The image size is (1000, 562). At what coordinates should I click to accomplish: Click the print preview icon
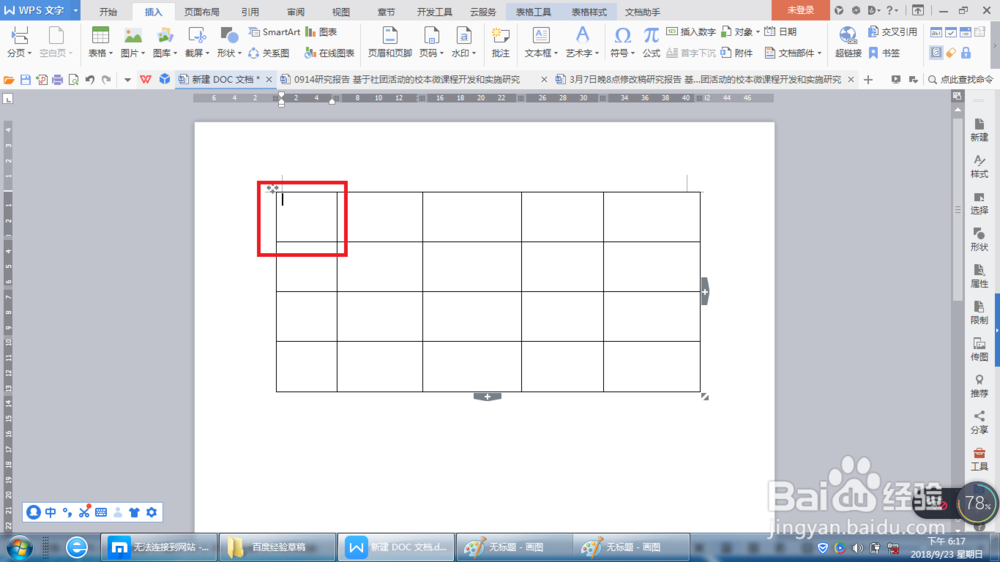[x=73, y=80]
